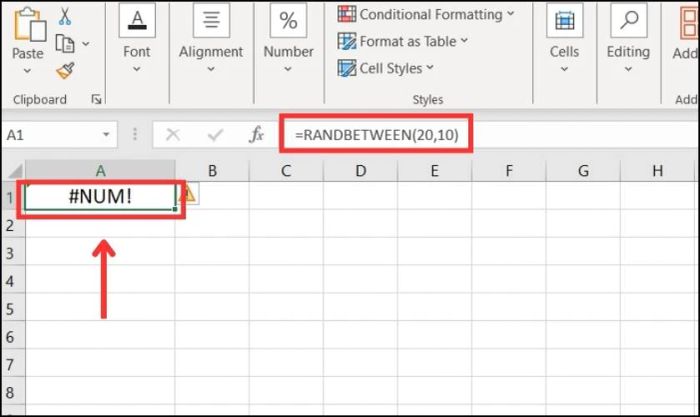
Task: Select column B header
Action: (x=212, y=171)
